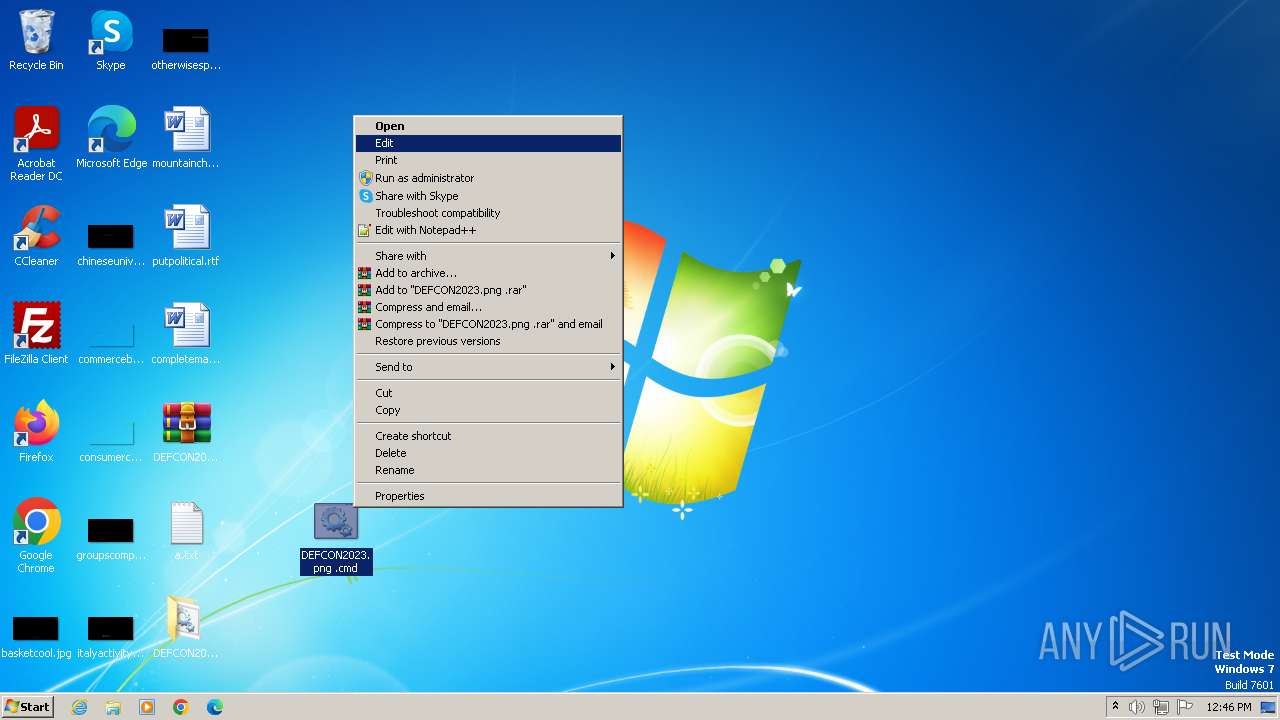Choose Run as administrator
Viewport: 1280px width, 720px height.
488,178
